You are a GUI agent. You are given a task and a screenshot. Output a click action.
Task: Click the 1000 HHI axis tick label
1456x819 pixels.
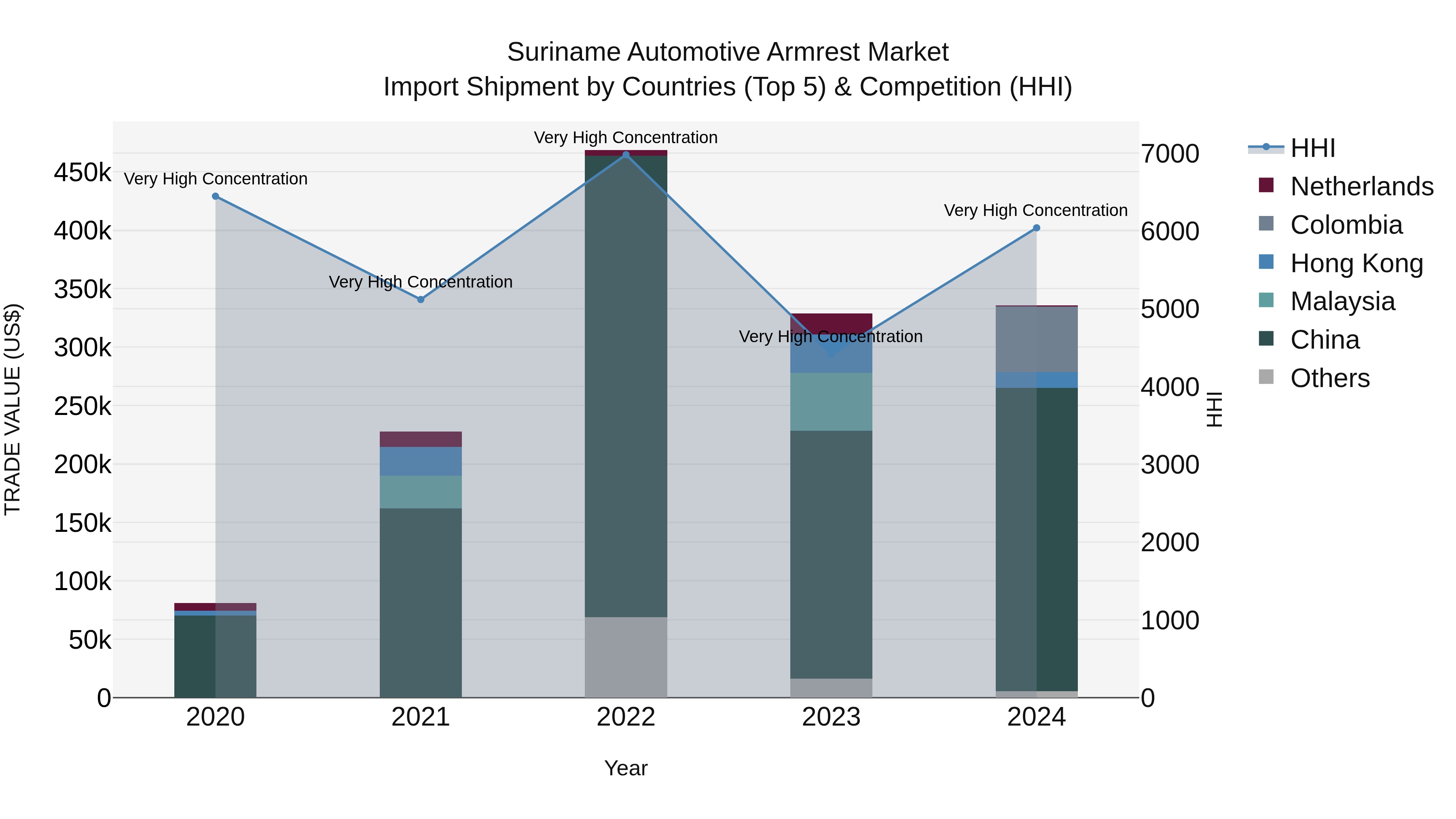click(x=1170, y=620)
